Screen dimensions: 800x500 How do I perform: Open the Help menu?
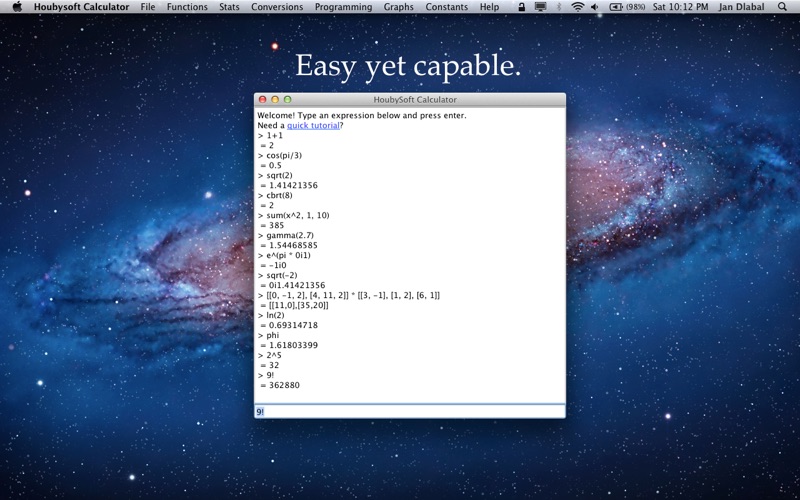pyautogui.click(x=489, y=7)
